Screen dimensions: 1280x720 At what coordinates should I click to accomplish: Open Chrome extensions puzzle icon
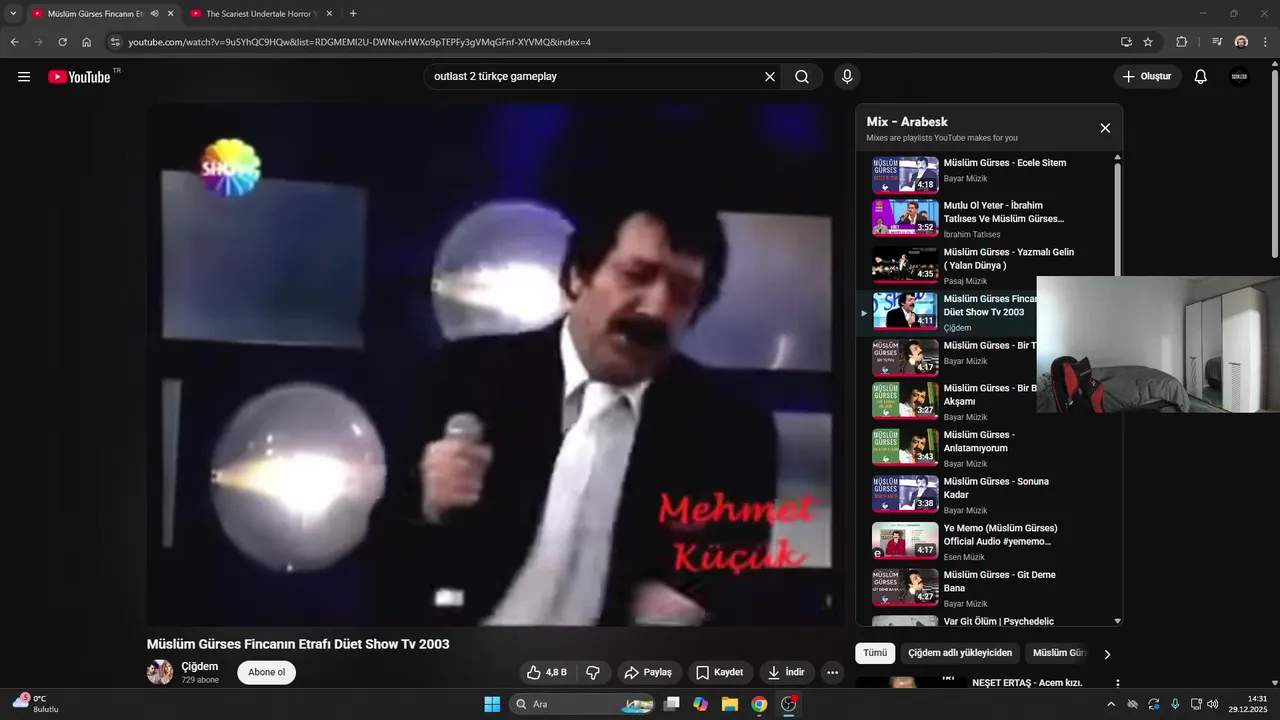click(1181, 42)
